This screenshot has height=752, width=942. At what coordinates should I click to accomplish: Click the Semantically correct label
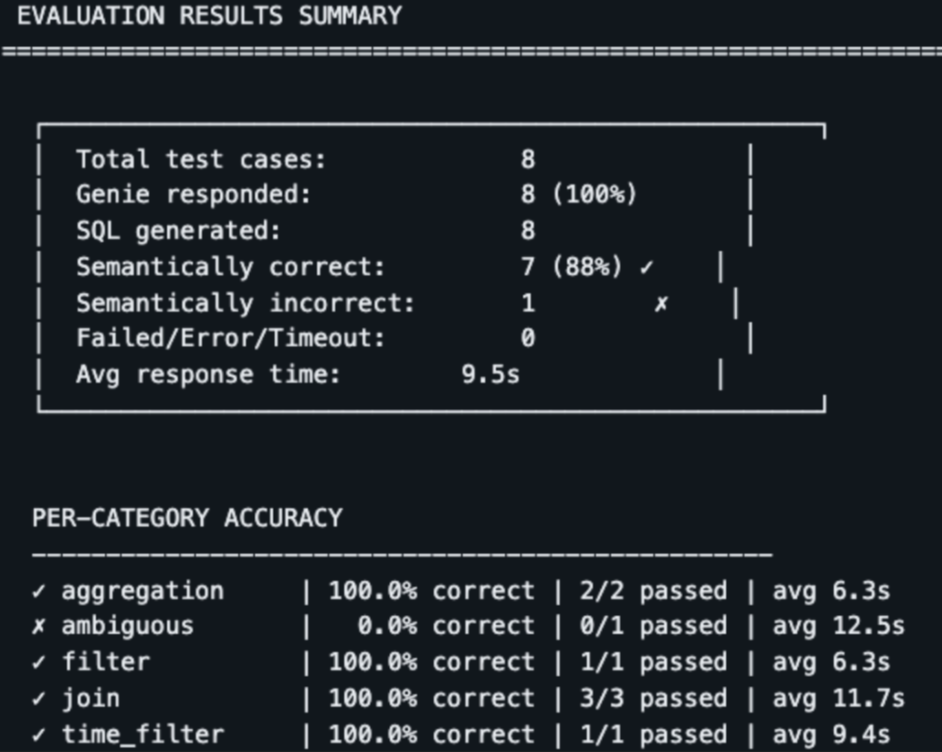point(231,267)
